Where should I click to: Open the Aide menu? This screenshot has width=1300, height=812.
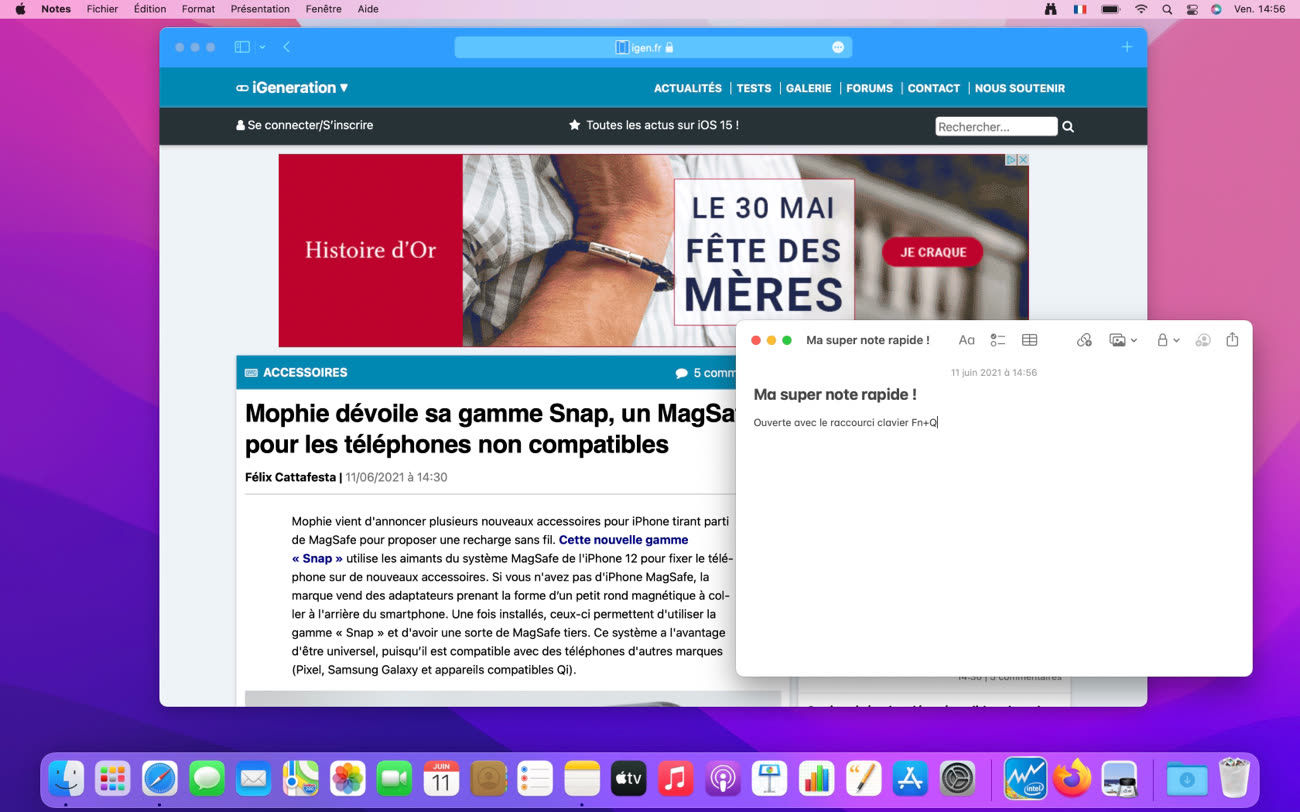368,9
